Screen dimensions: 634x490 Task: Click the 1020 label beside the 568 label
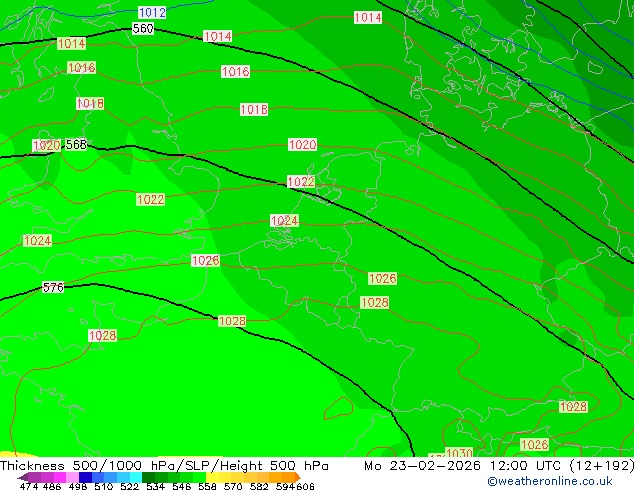pos(46,146)
